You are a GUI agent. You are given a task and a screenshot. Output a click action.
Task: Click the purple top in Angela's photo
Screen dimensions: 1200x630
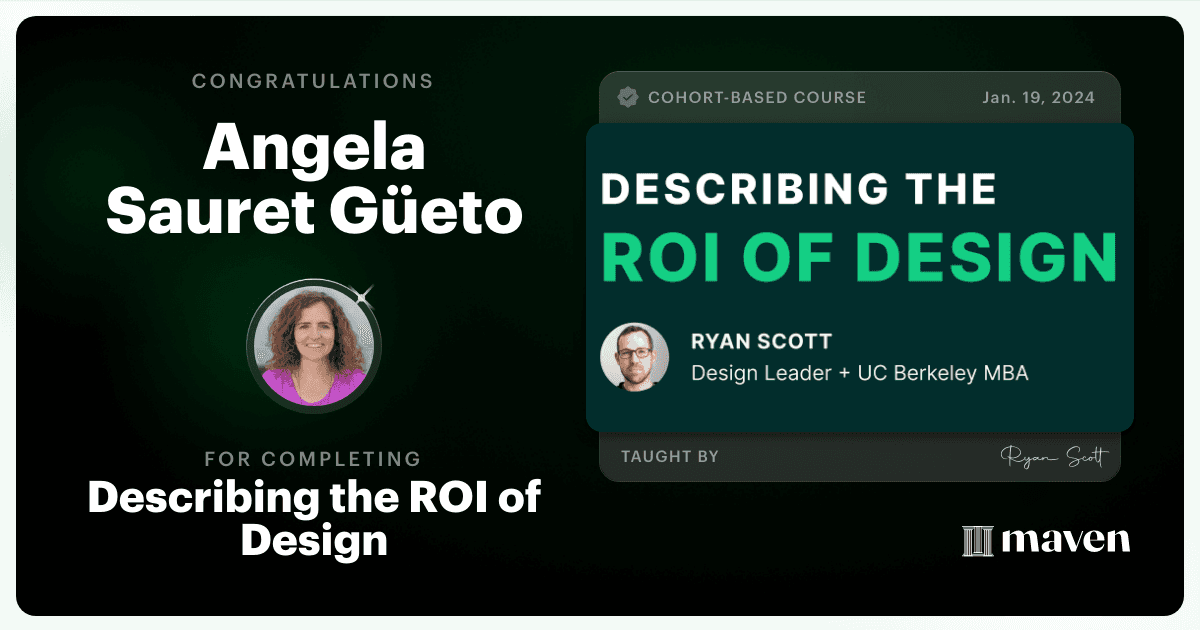coord(313,387)
